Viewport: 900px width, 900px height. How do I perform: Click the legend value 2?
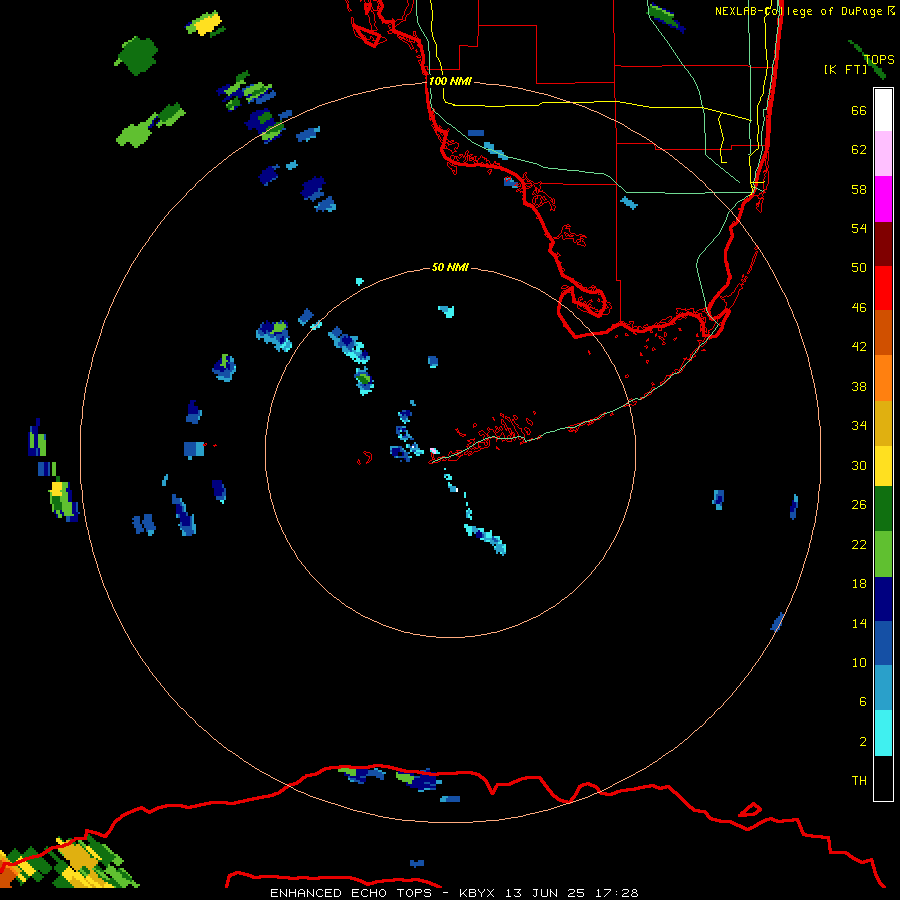pyautogui.click(x=863, y=741)
